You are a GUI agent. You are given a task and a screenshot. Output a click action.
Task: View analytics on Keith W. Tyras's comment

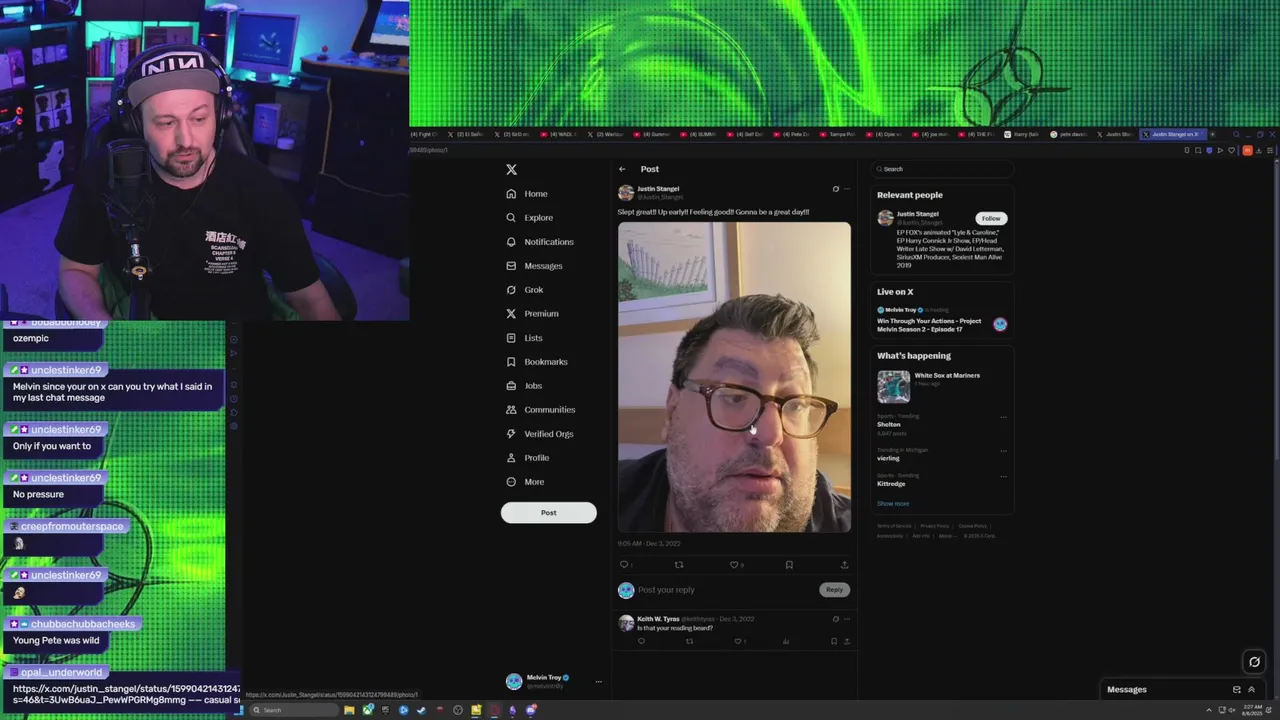pos(786,641)
